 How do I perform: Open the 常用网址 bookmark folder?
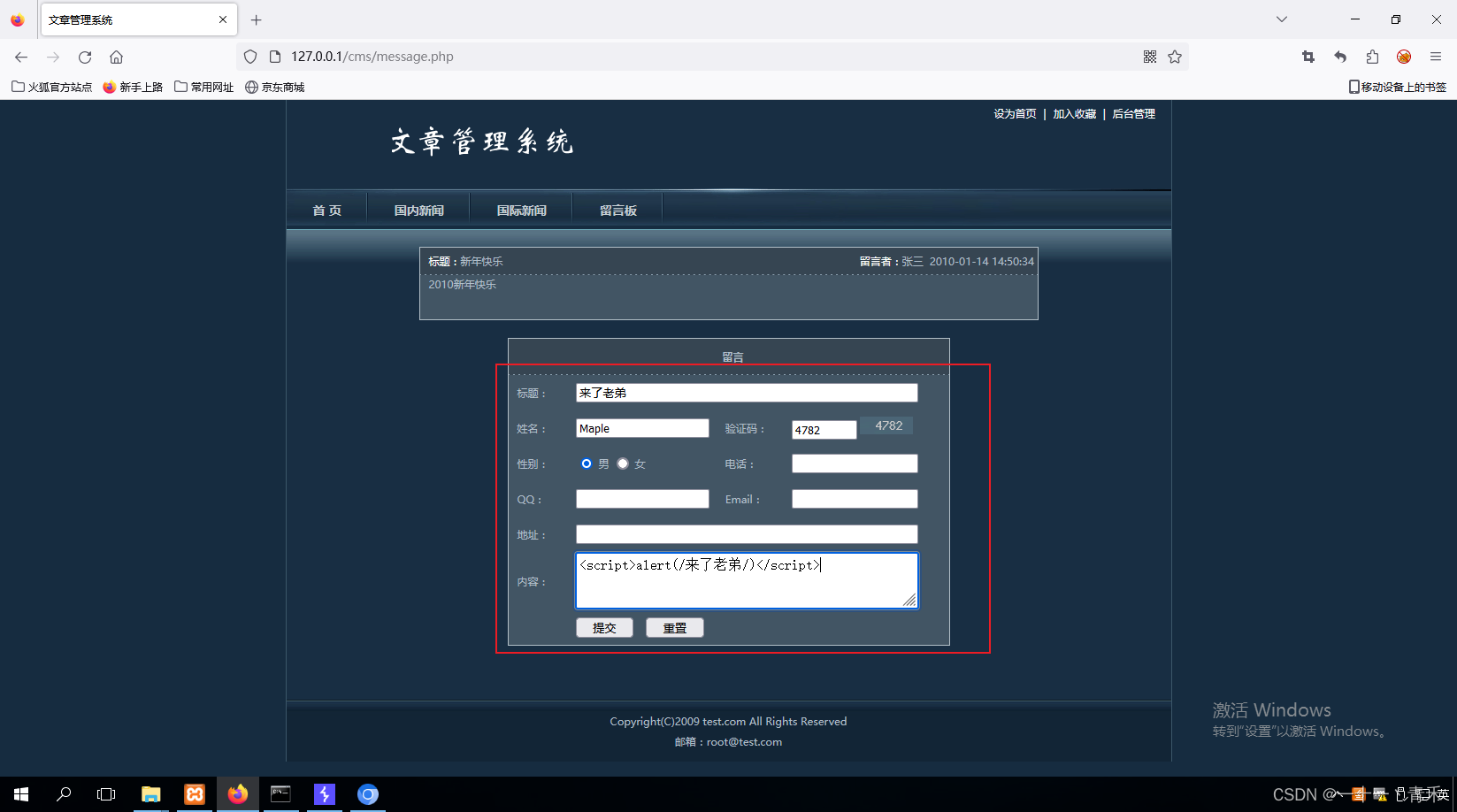(x=204, y=87)
